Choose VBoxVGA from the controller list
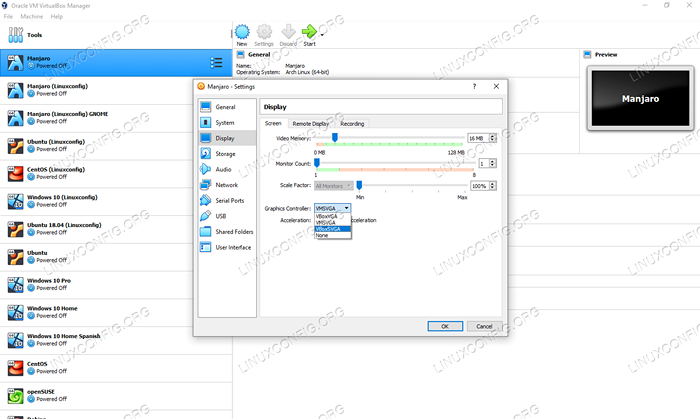The width and height of the screenshot is (700, 419). tap(333, 216)
